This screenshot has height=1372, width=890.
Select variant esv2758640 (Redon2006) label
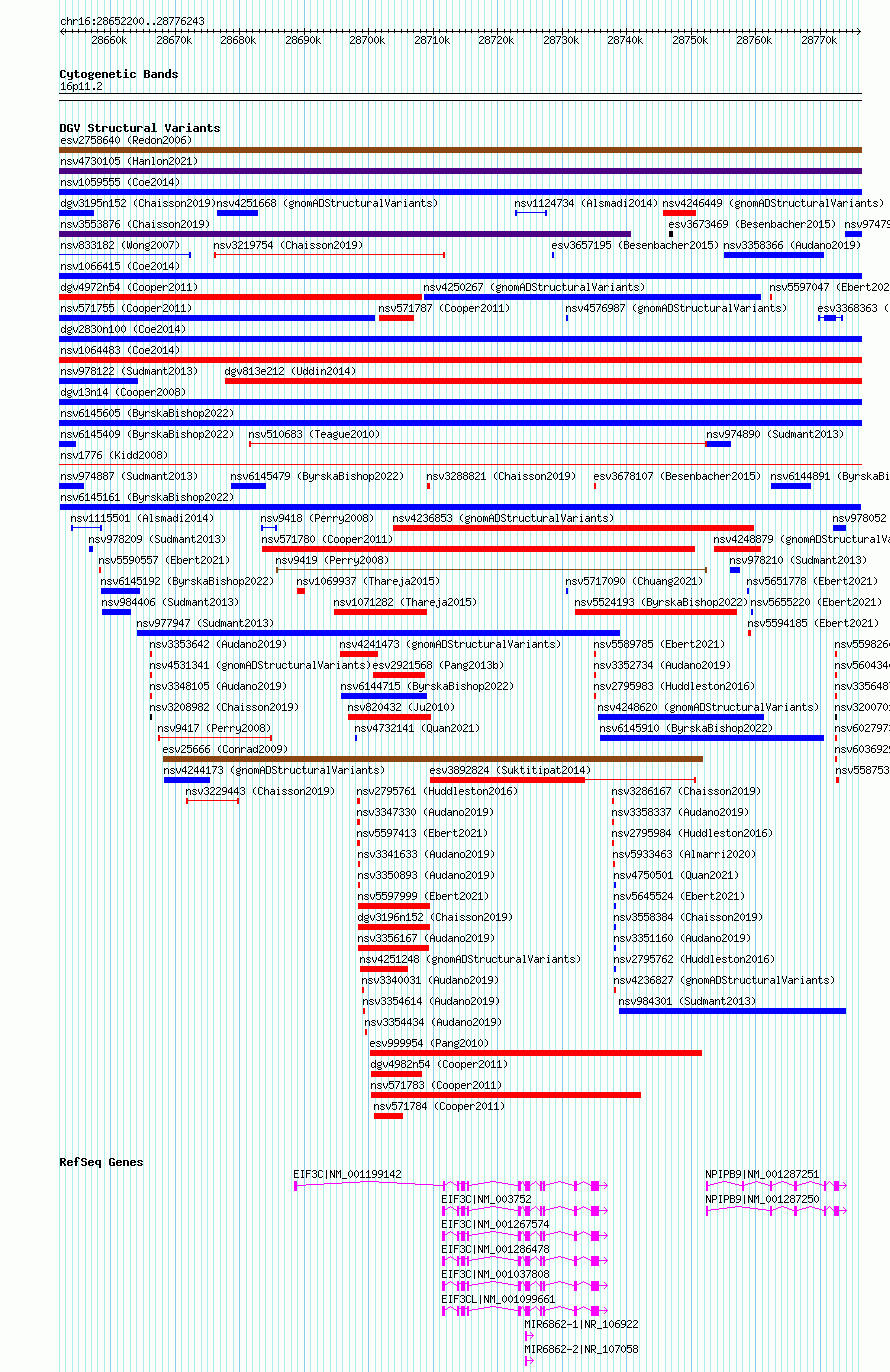coord(126,140)
